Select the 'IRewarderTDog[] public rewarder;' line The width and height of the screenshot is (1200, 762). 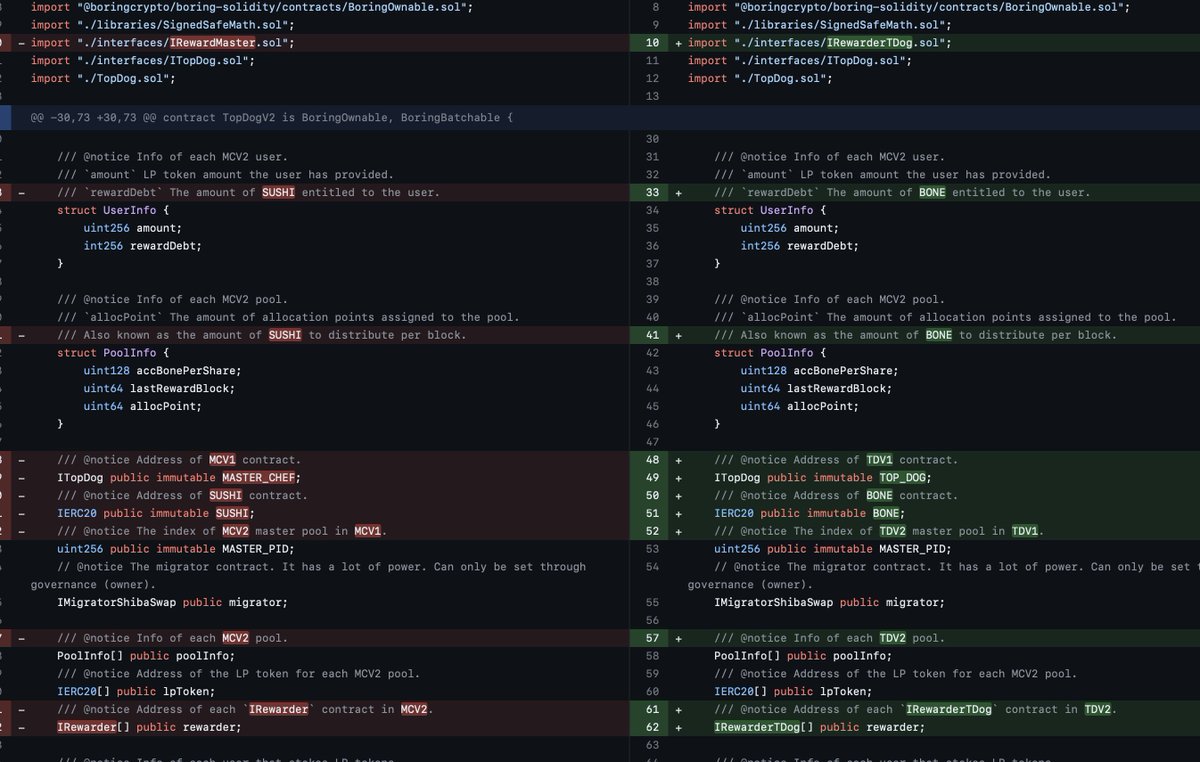(820, 727)
